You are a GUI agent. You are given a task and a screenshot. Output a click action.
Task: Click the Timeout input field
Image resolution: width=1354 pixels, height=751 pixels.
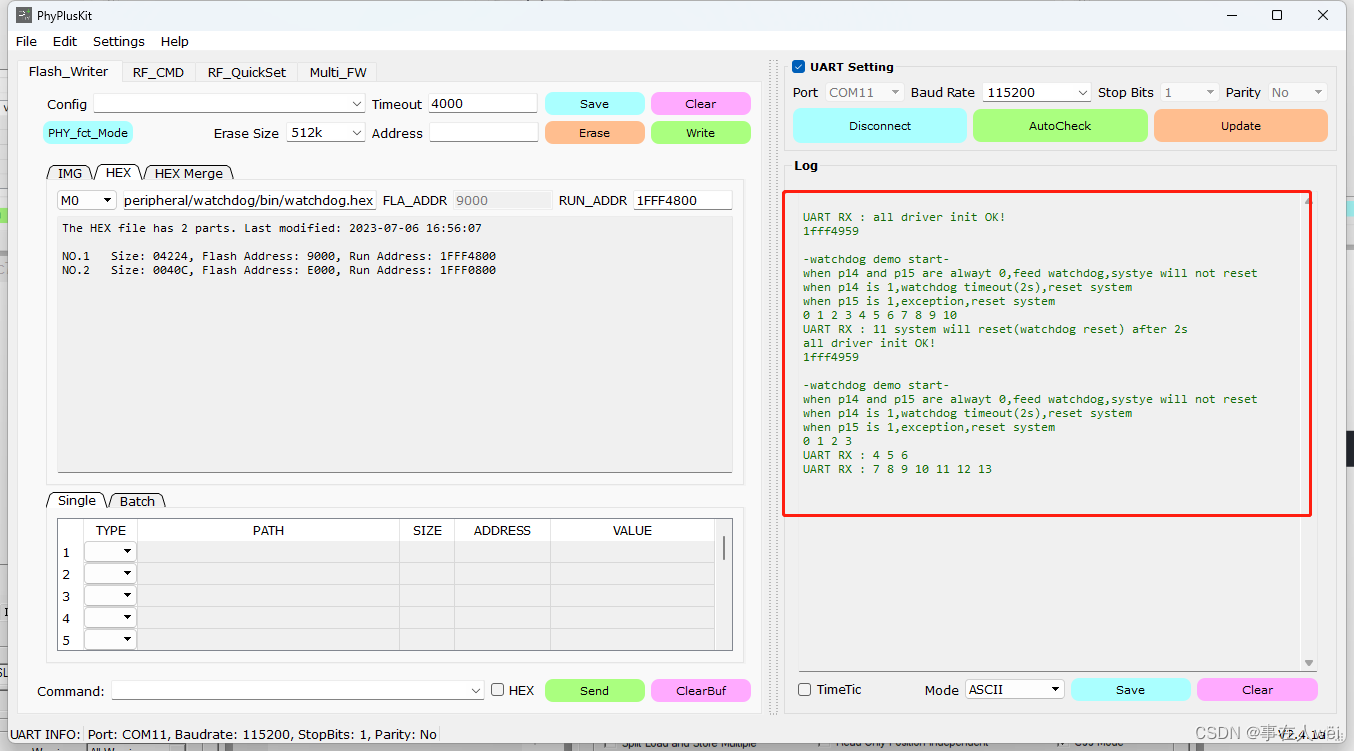[x=483, y=104]
